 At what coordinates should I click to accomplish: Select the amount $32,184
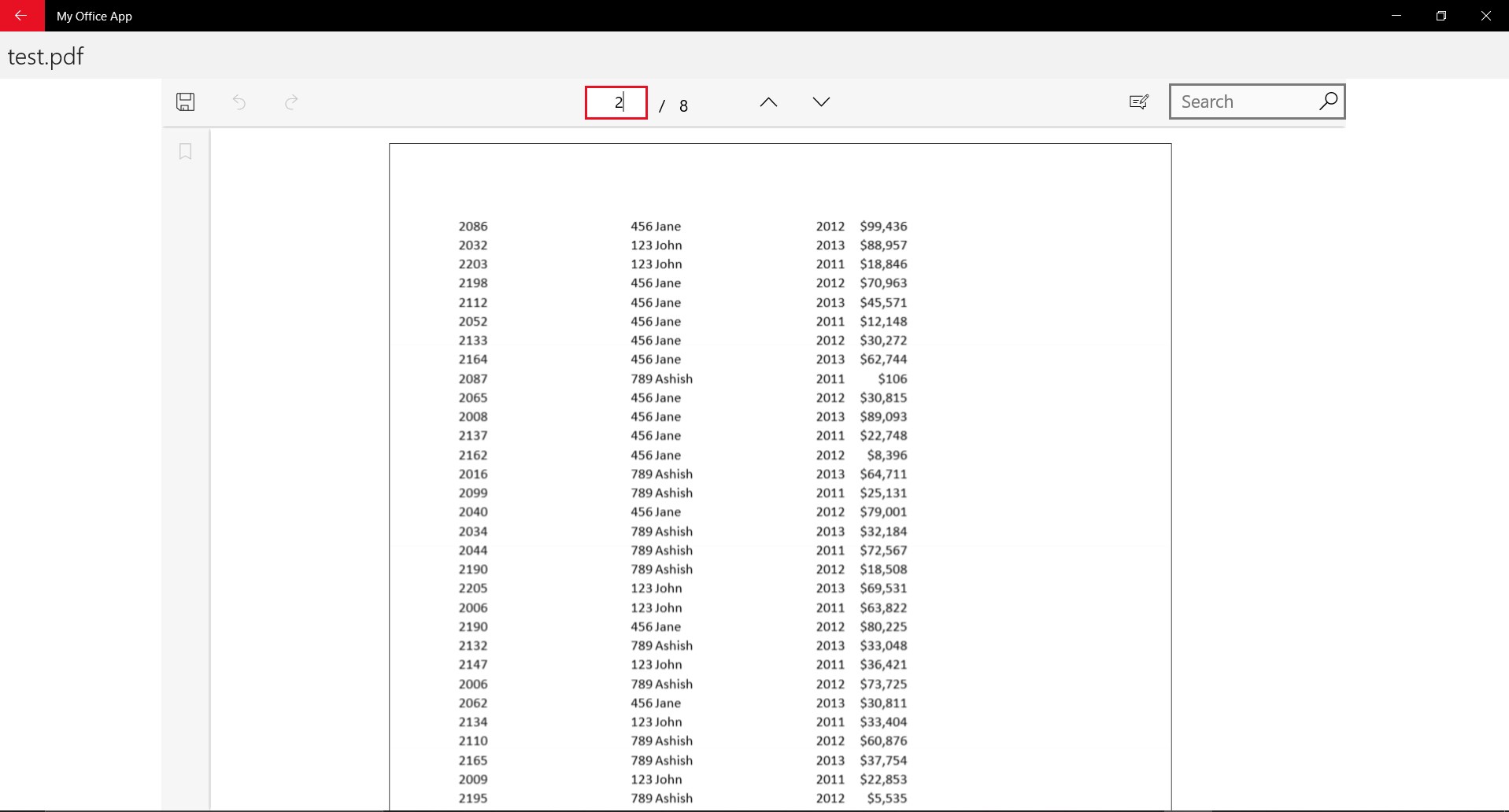click(x=883, y=531)
